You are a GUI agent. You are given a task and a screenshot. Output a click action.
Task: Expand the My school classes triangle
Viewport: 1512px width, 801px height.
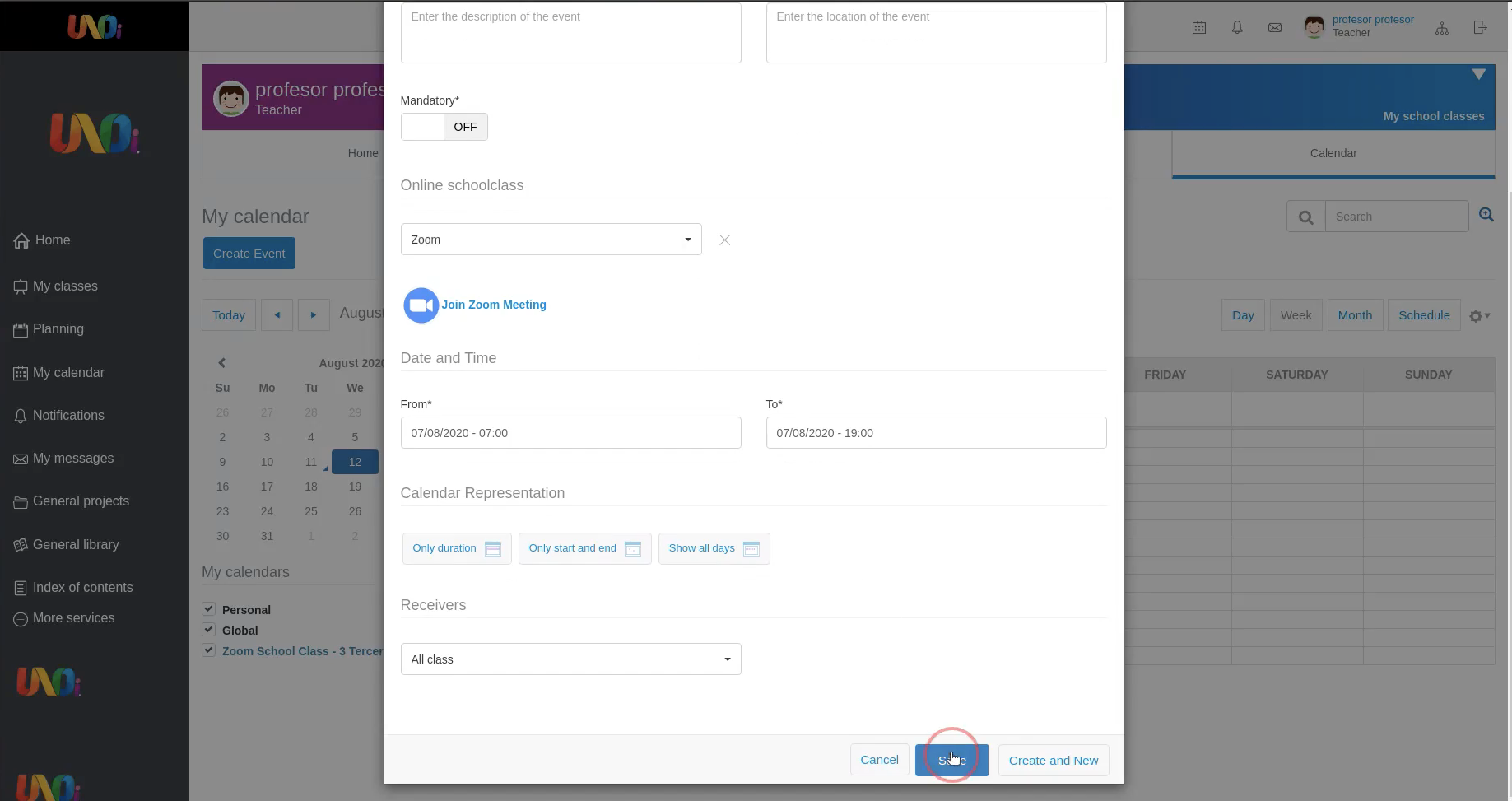pyautogui.click(x=1479, y=75)
